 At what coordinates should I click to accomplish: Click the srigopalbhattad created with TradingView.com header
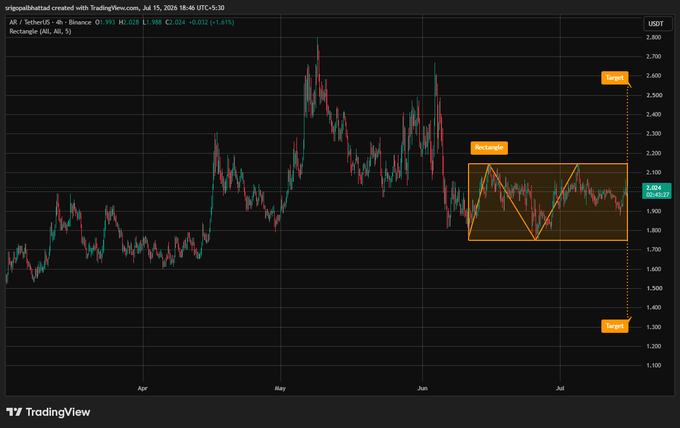pyautogui.click(x=114, y=8)
